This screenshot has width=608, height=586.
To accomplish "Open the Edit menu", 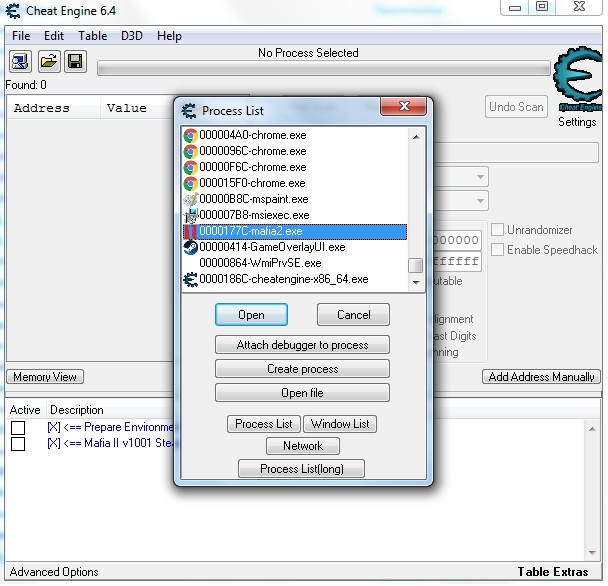I will tap(54, 36).
